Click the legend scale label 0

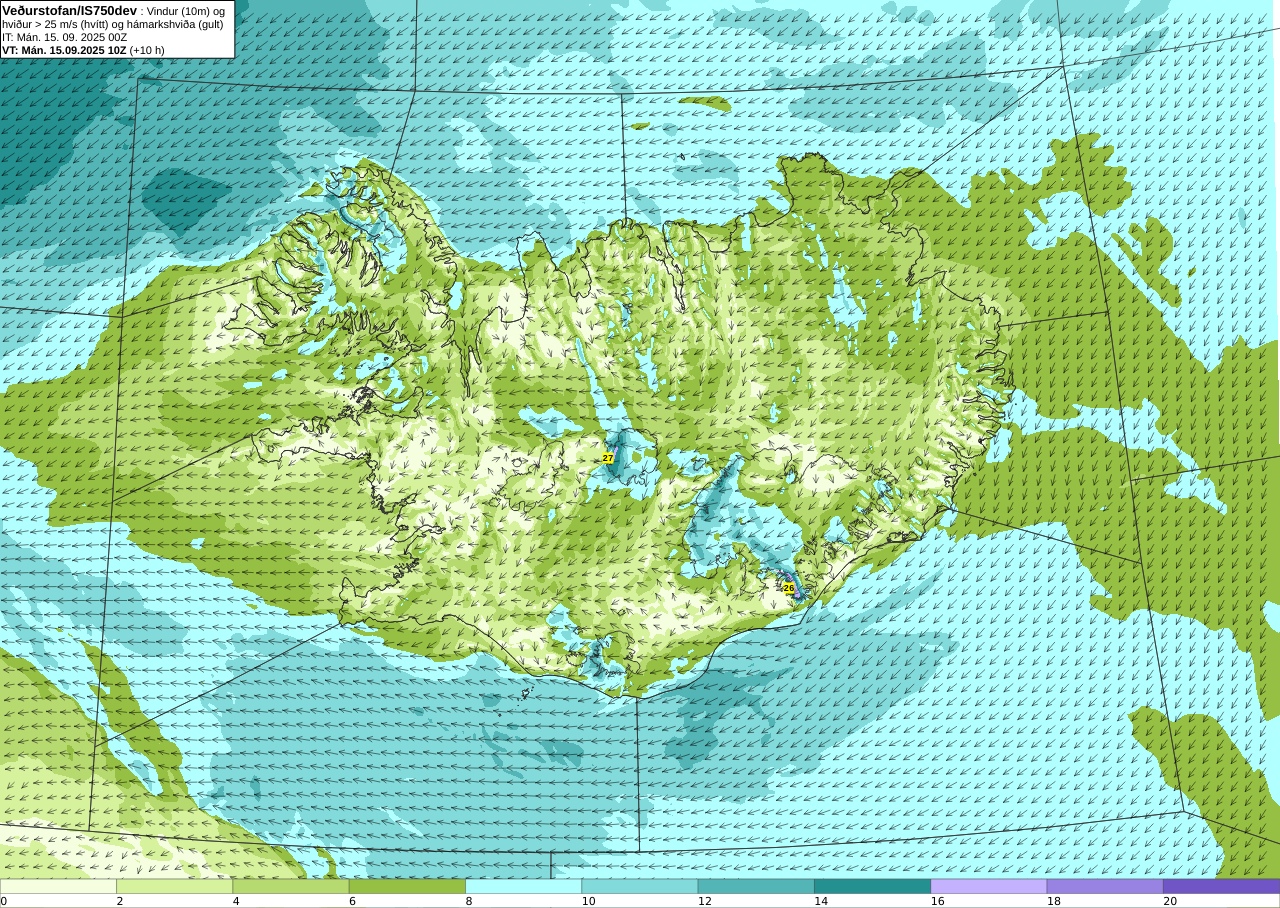point(3,901)
